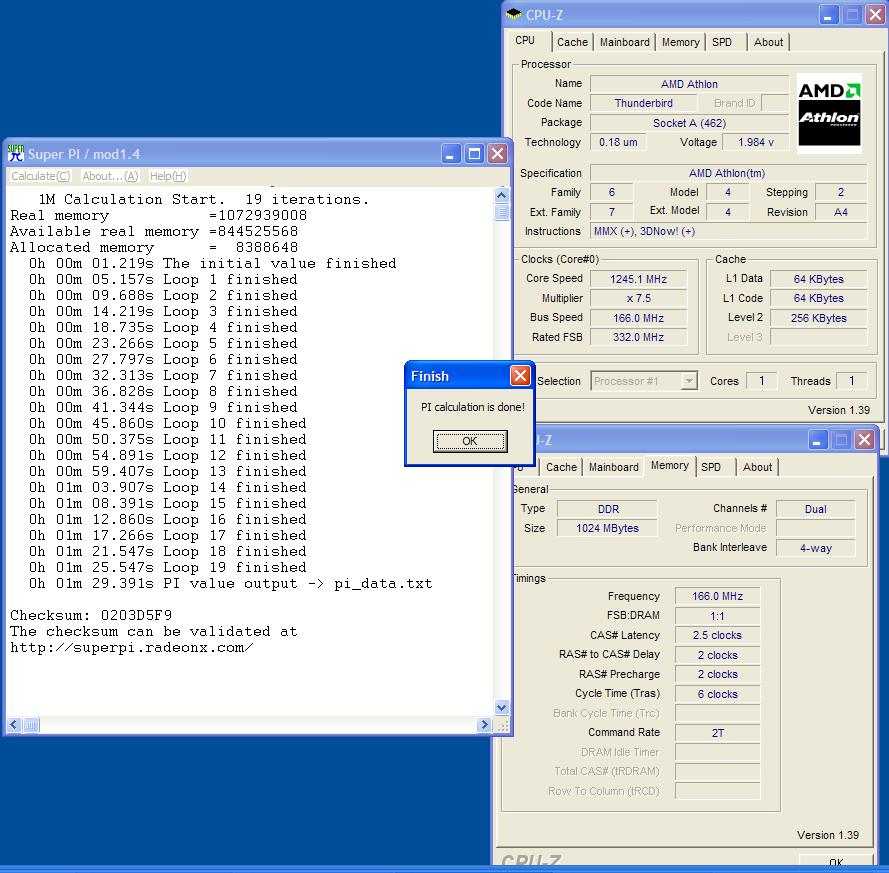Click the Command Rate value 2T
This screenshot has height=873, width=889.
tap(717, 733)
